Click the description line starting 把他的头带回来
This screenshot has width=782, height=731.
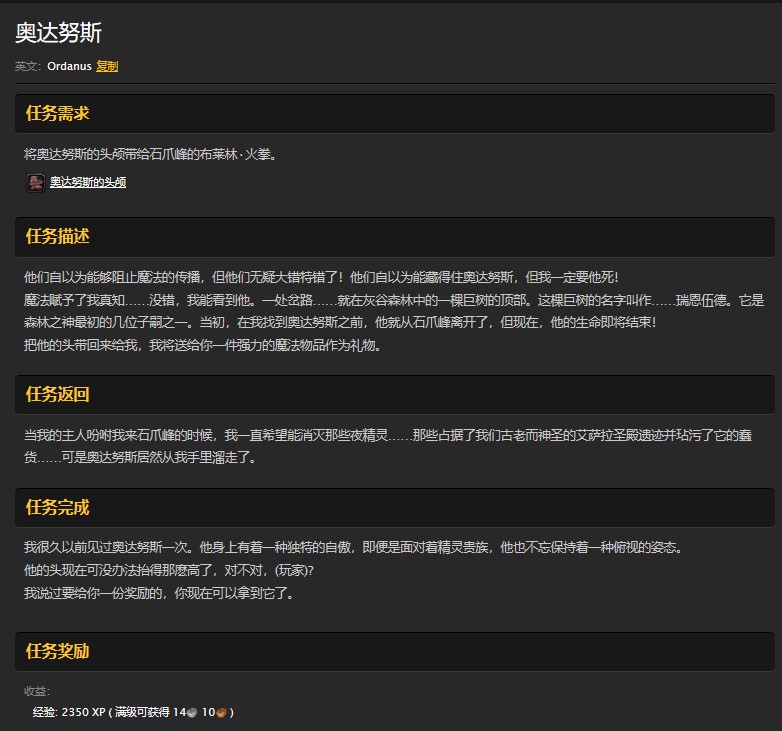point(202,345)
